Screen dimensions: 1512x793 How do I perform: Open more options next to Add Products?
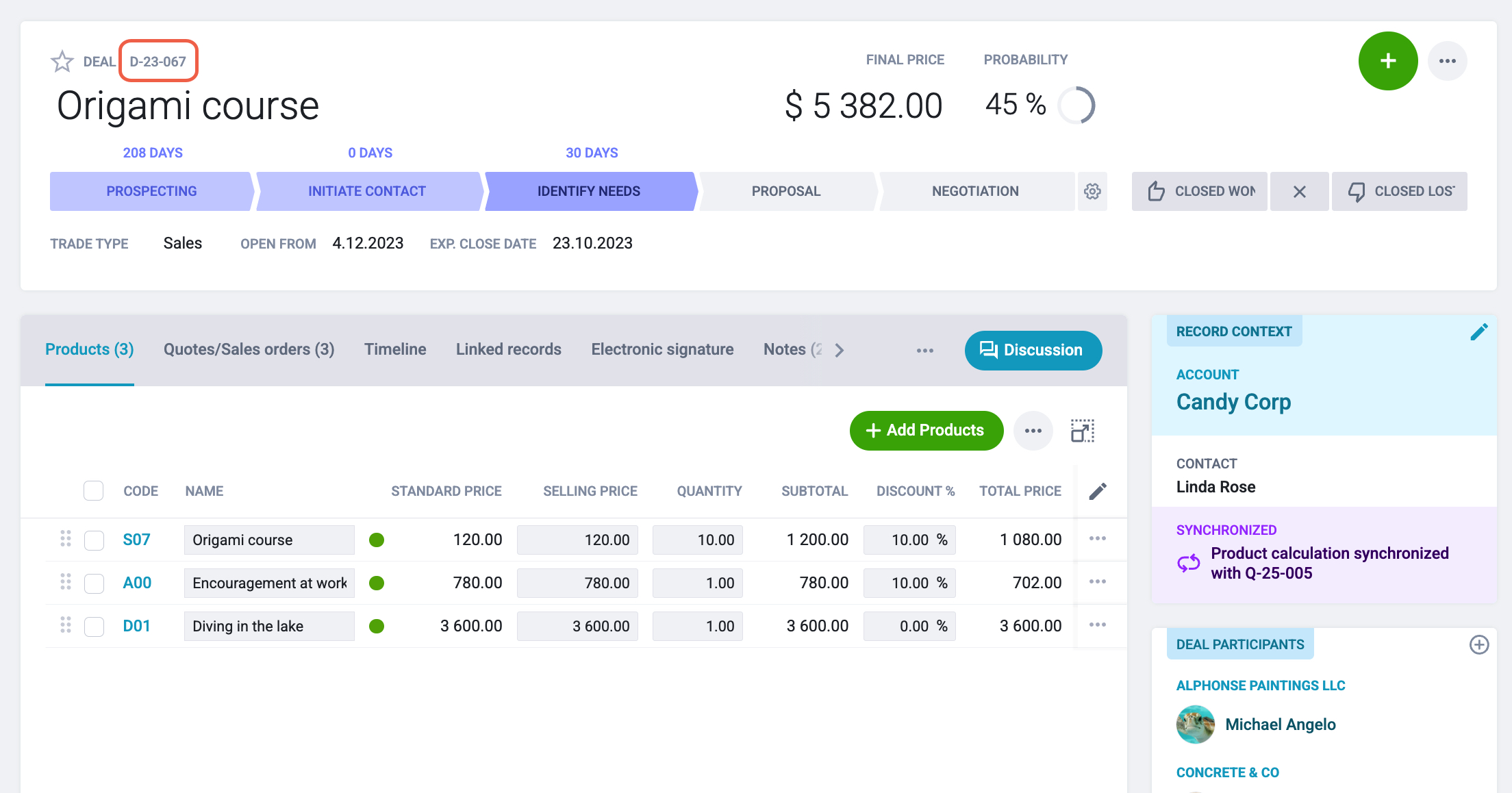coord(1033,431)
